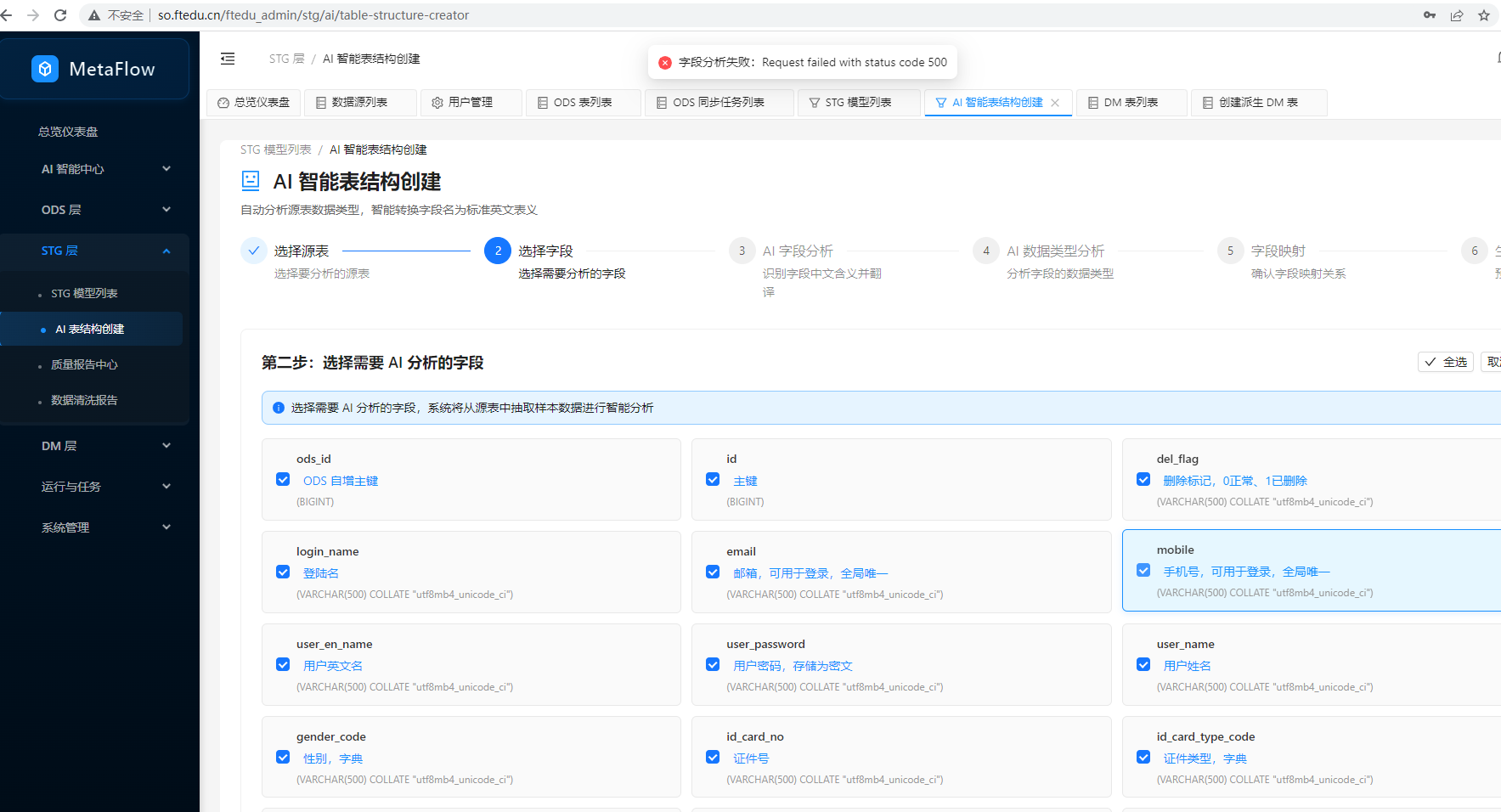Toggle the gender_code field checkbox

tap(283, 758)
